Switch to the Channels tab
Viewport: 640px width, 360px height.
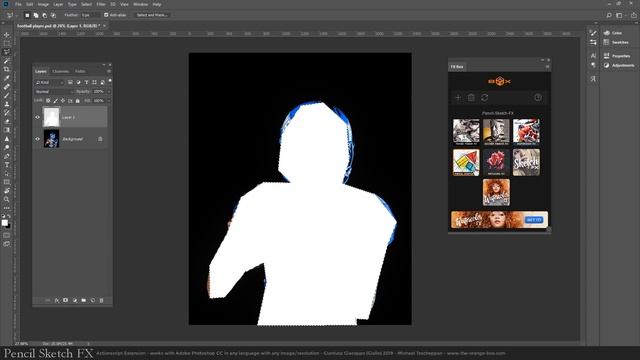tap(61, 71)
